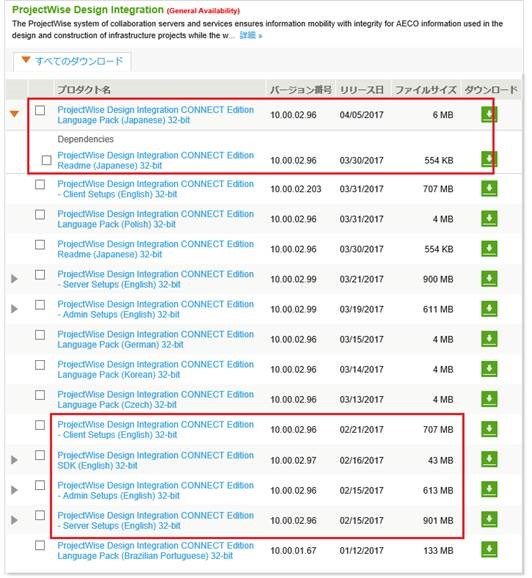Open Admin Setups link dated 02/15/2017

pyautogui.click(x=156, y=490)
